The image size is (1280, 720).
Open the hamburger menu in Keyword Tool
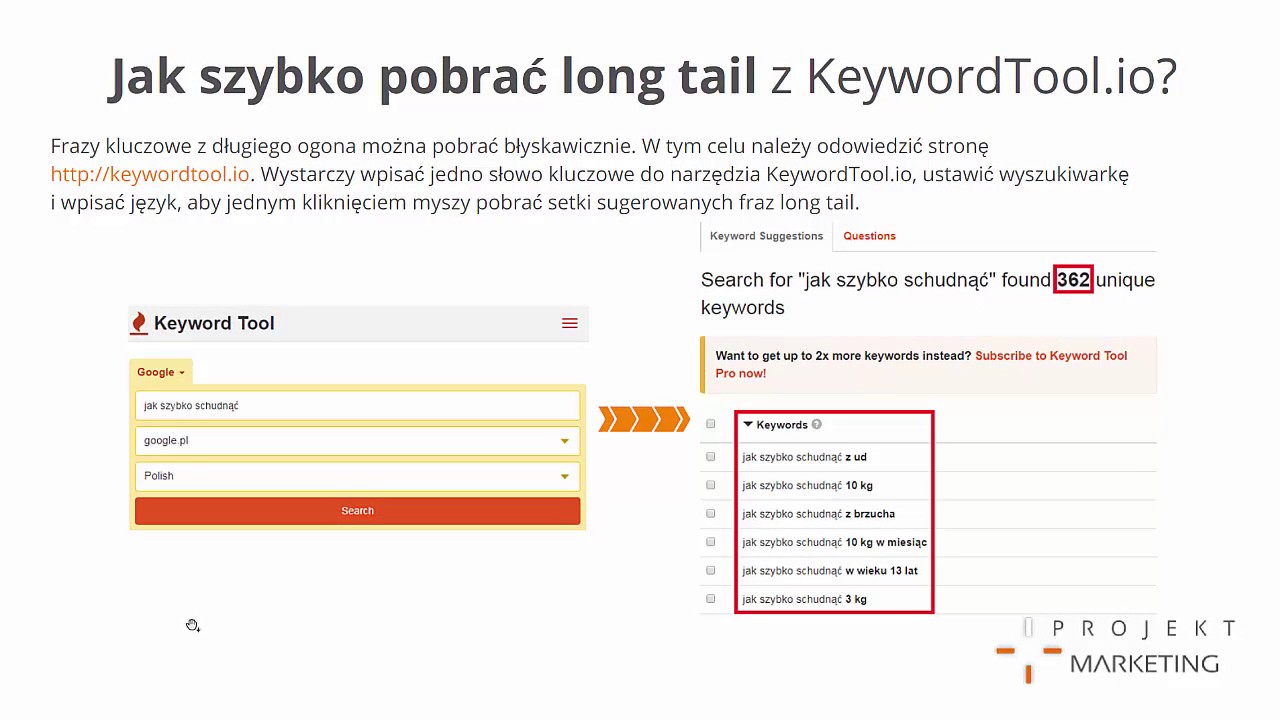[x=570, y=323]
